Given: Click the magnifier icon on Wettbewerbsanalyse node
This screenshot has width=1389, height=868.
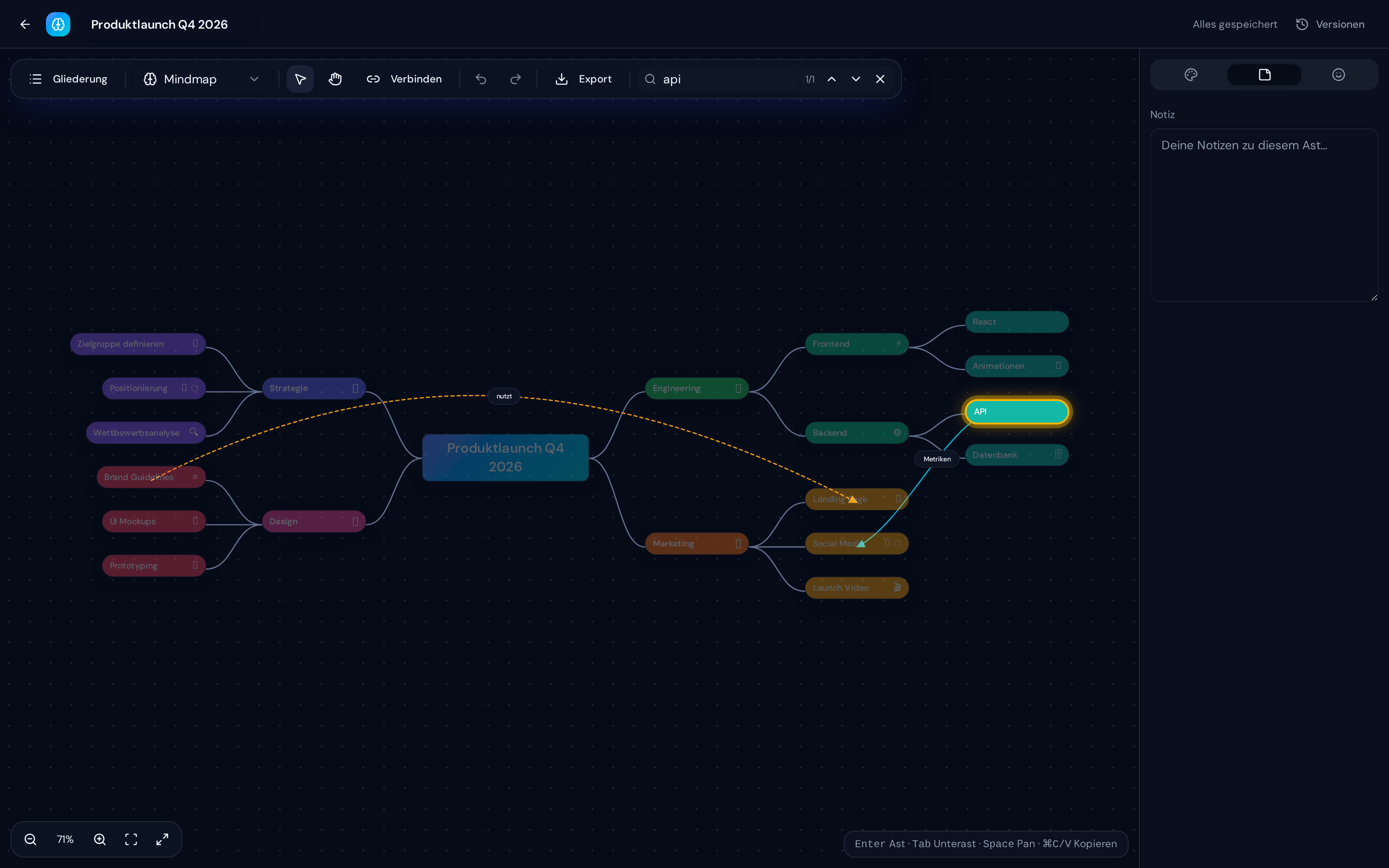Looking at the screenshot, I should 194,432.
